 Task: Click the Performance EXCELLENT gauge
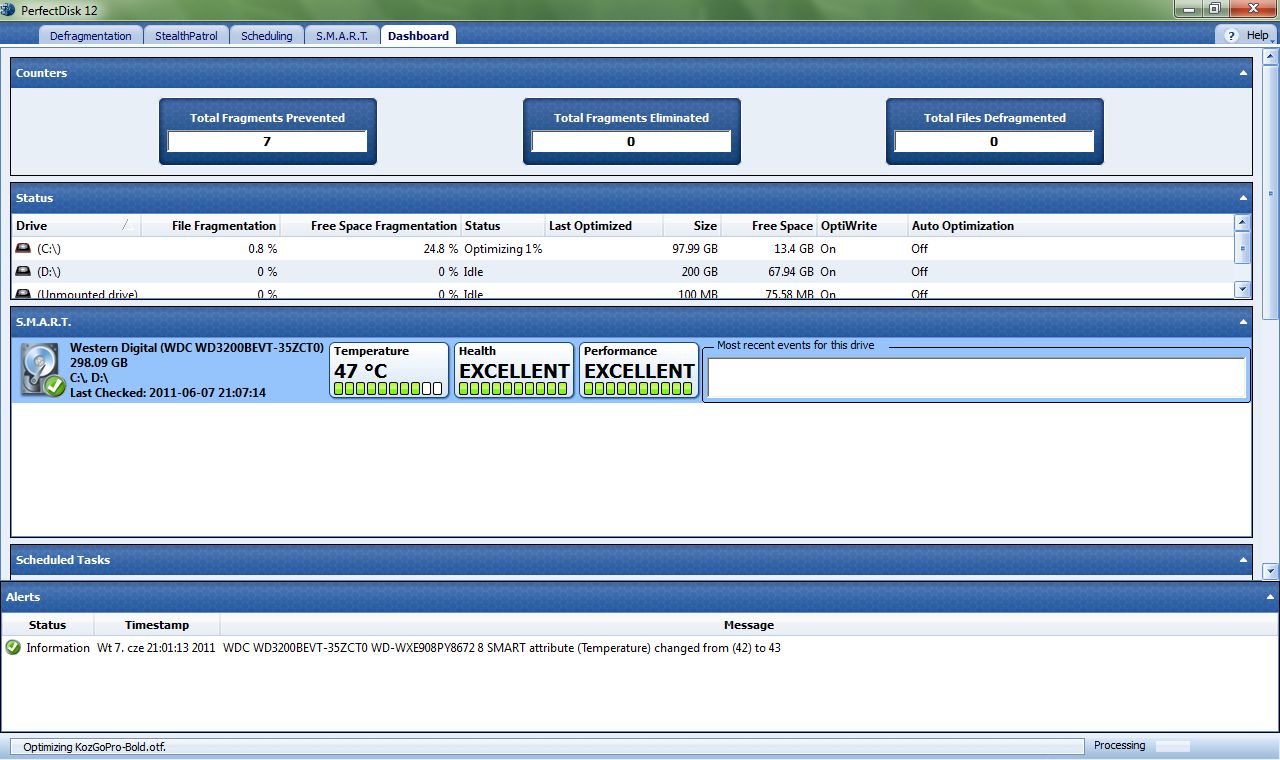point(639,370)
